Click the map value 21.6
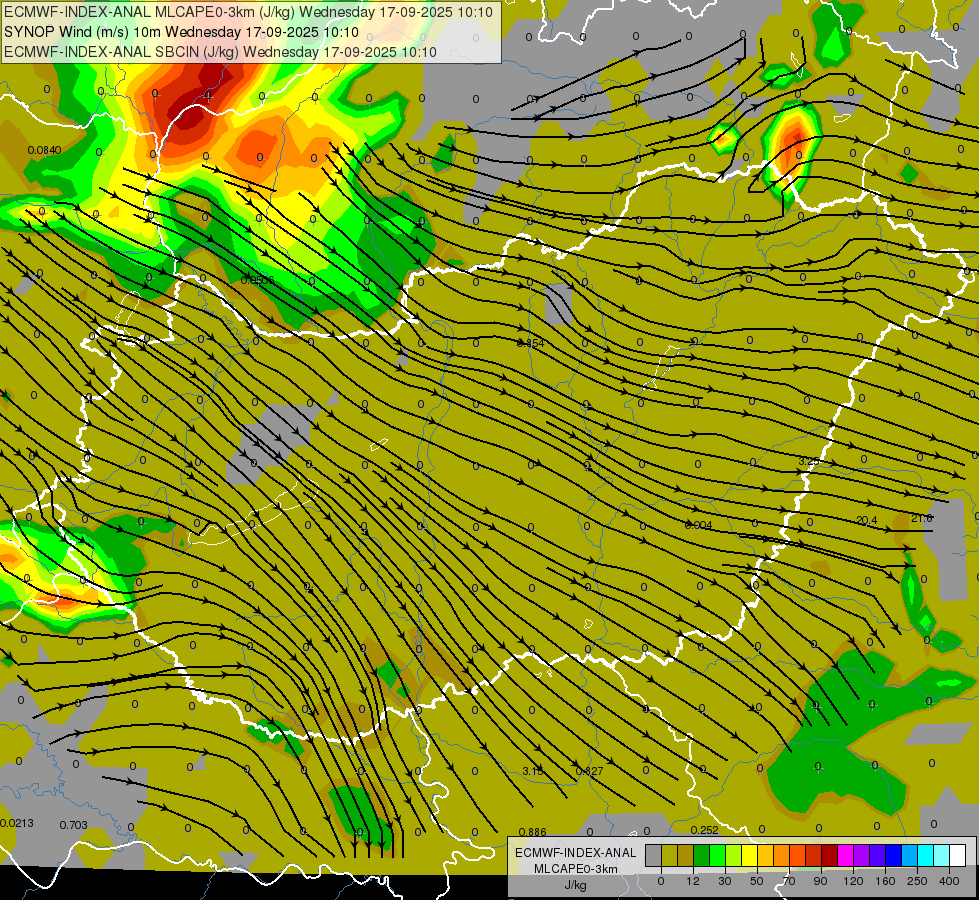The width and height of the screenshot is (979, 900). [922, 518]
